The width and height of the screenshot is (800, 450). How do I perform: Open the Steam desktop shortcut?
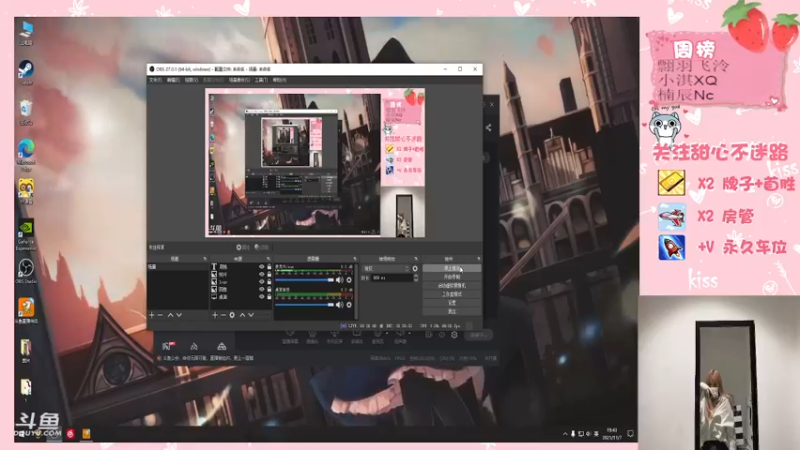26,72
